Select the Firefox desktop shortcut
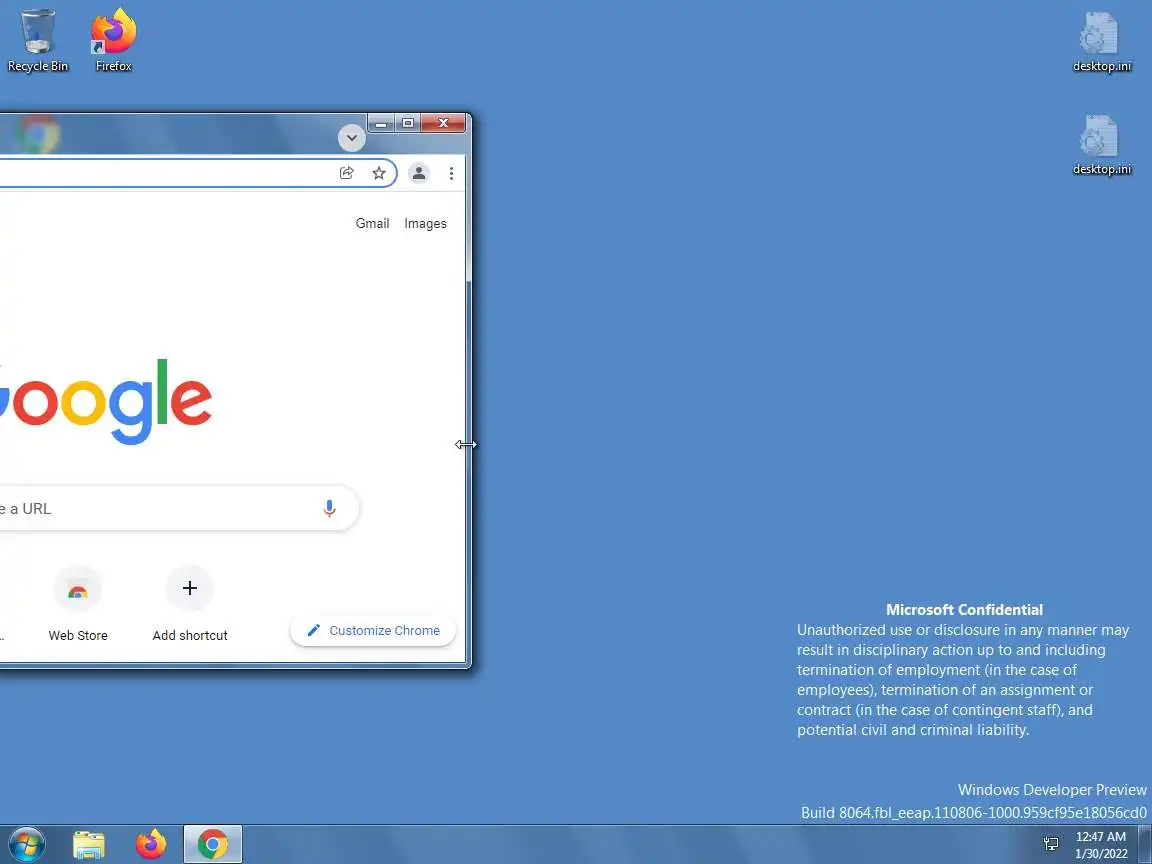Screen dimensions: 1152x864 tap(113, 41)
